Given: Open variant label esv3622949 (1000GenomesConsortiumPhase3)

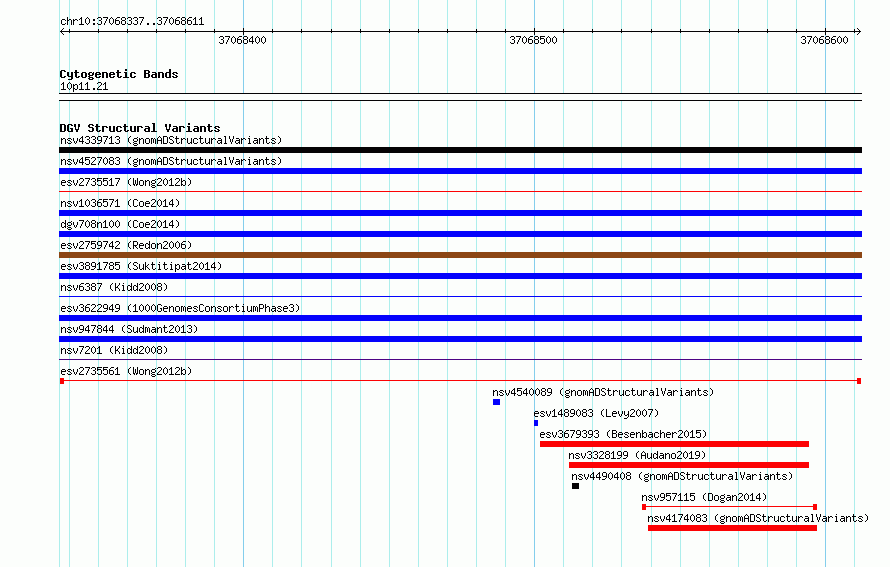Looking at the screenshot, I should pyautogui.click(x=180, y=308).
